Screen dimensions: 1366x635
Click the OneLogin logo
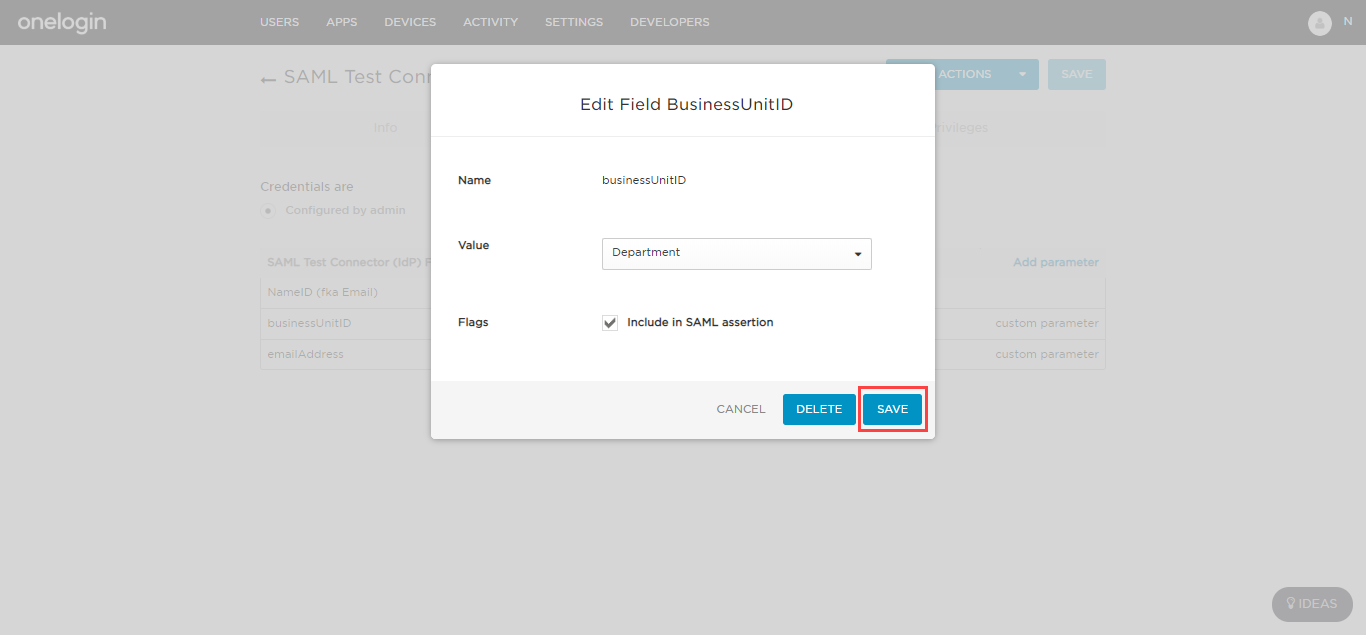click(x=62, y=22)
